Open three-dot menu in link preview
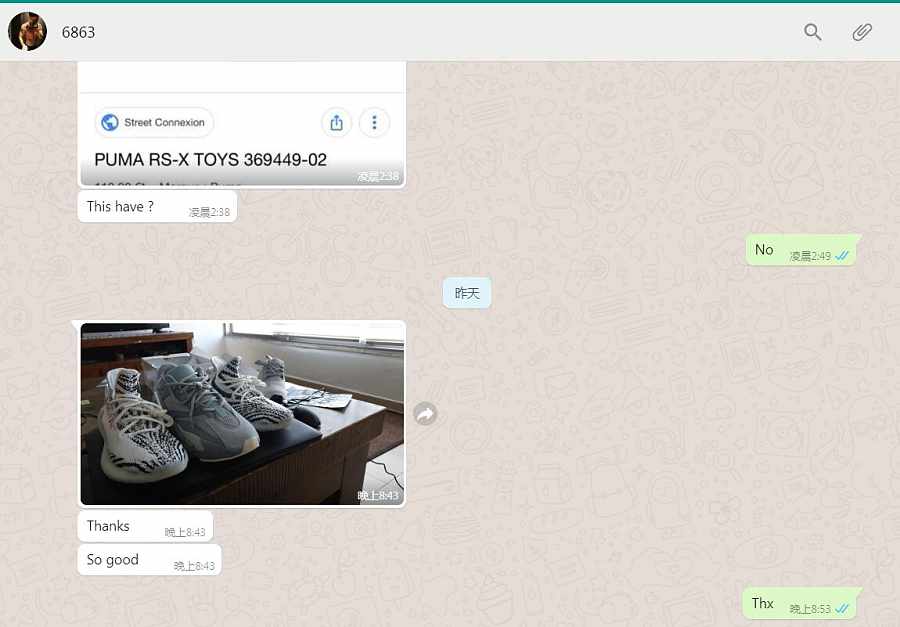Image resolution: width=900 pixels, height=627 pixels. pyautogui.click(x=374, y=122)
